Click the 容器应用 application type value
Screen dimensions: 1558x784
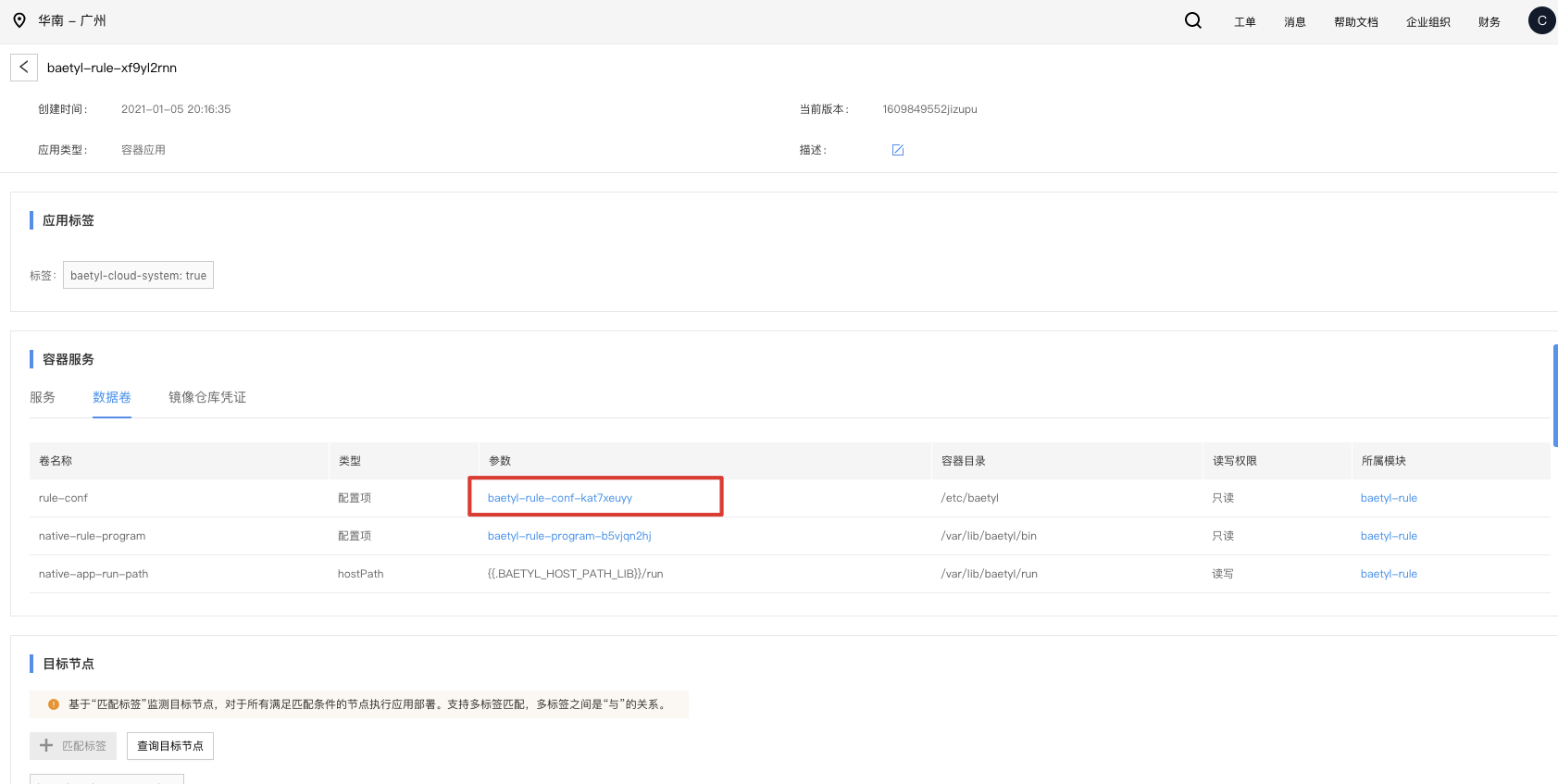(x=143, y=150)
